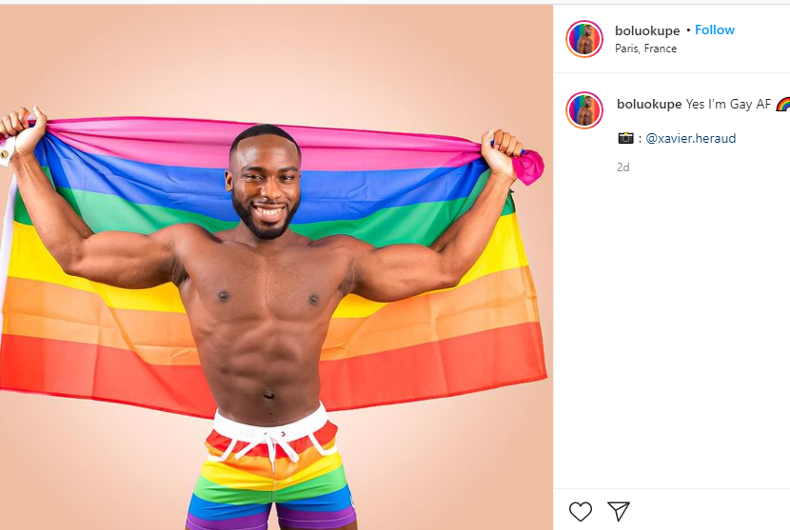Share the post via paper plane icon

(619, 511)
